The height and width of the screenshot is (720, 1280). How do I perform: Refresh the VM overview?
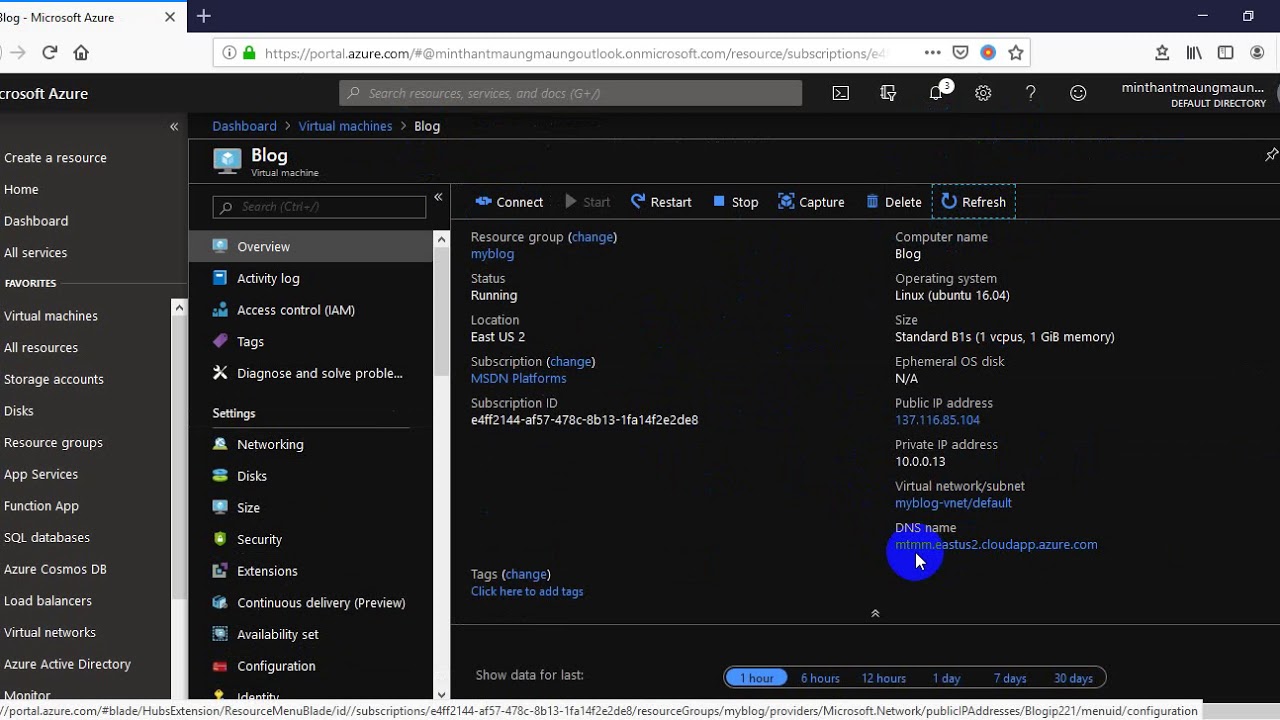974,202
